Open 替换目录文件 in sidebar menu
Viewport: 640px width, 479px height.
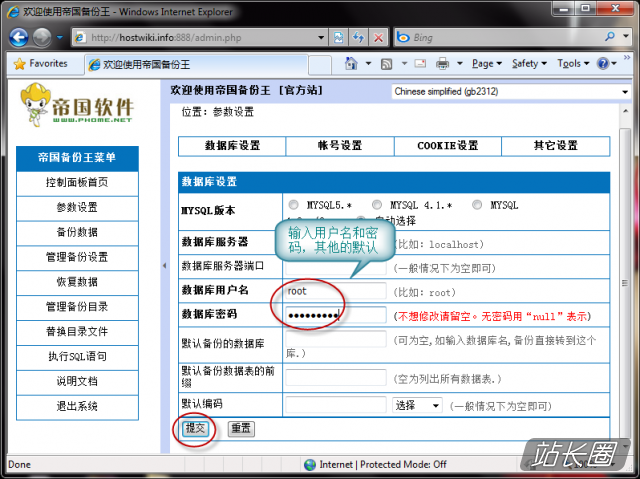coord(77,332)
